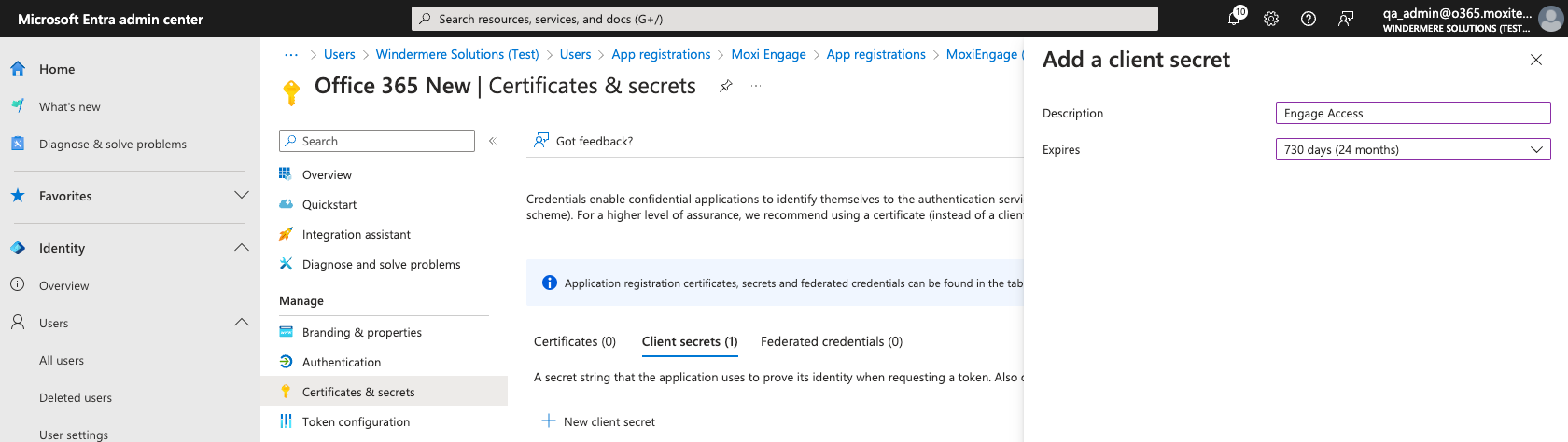
Task: Open User settings in sidebar
Action: 74,435
